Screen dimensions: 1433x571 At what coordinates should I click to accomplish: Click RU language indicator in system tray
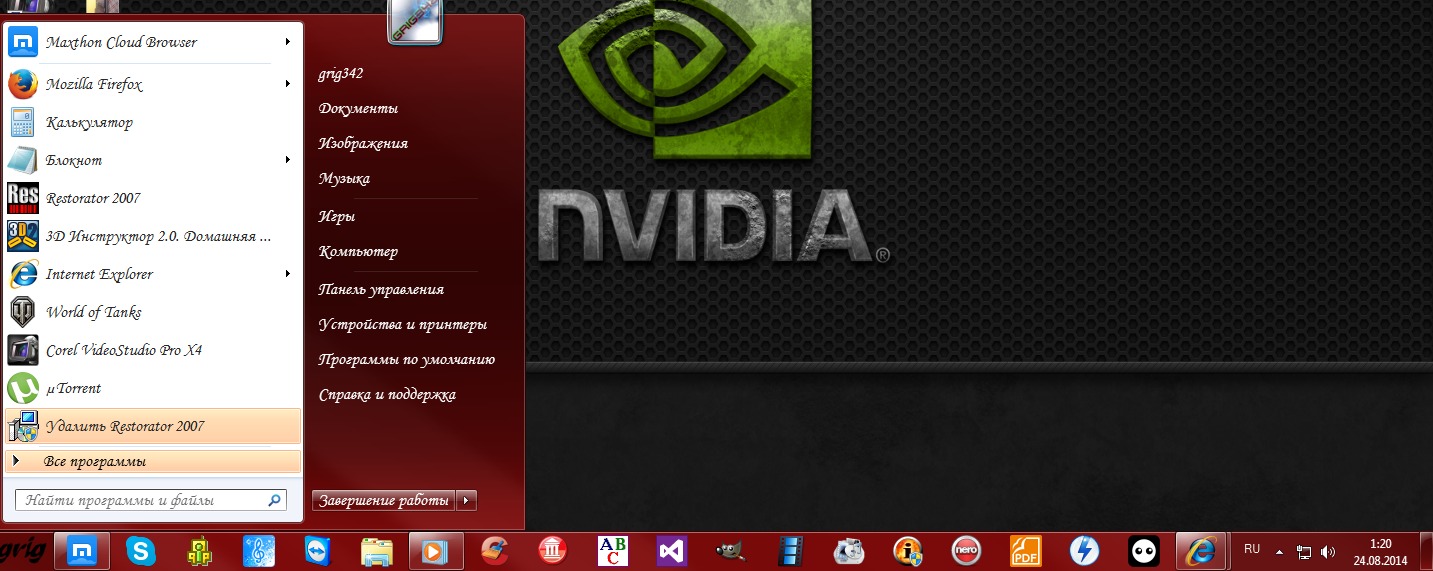pos(1252,549)
